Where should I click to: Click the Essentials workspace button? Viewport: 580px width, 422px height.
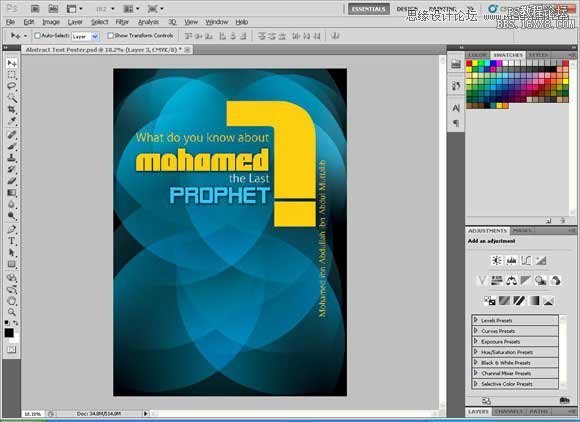click(x=369, y=9)
